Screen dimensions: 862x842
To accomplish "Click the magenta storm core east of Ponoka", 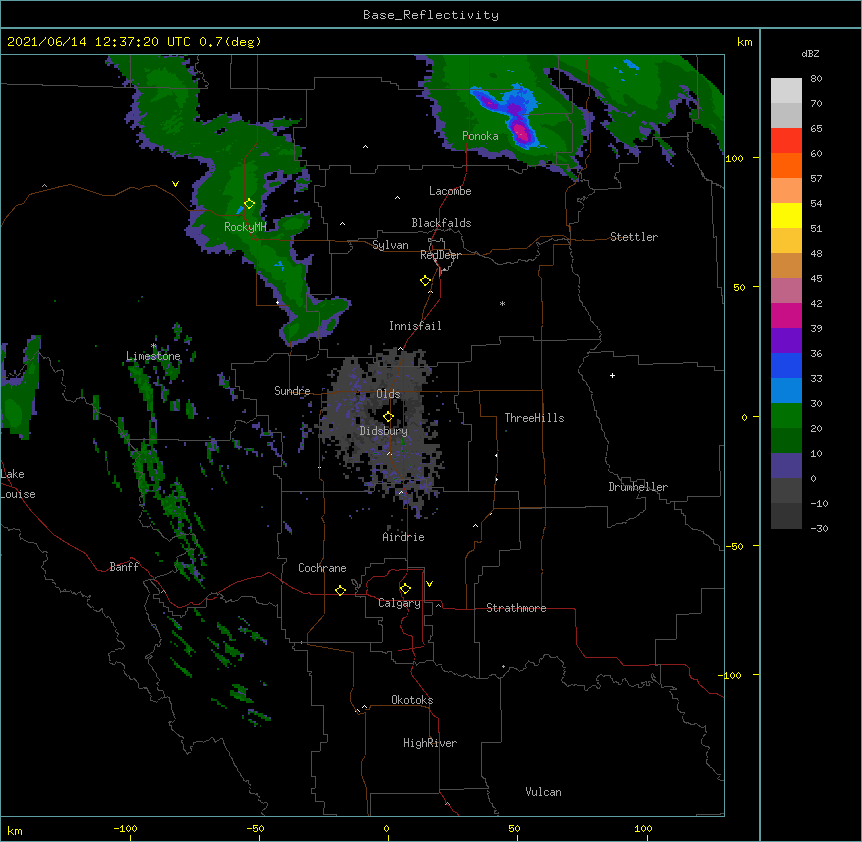I will [x=520, y=131].
